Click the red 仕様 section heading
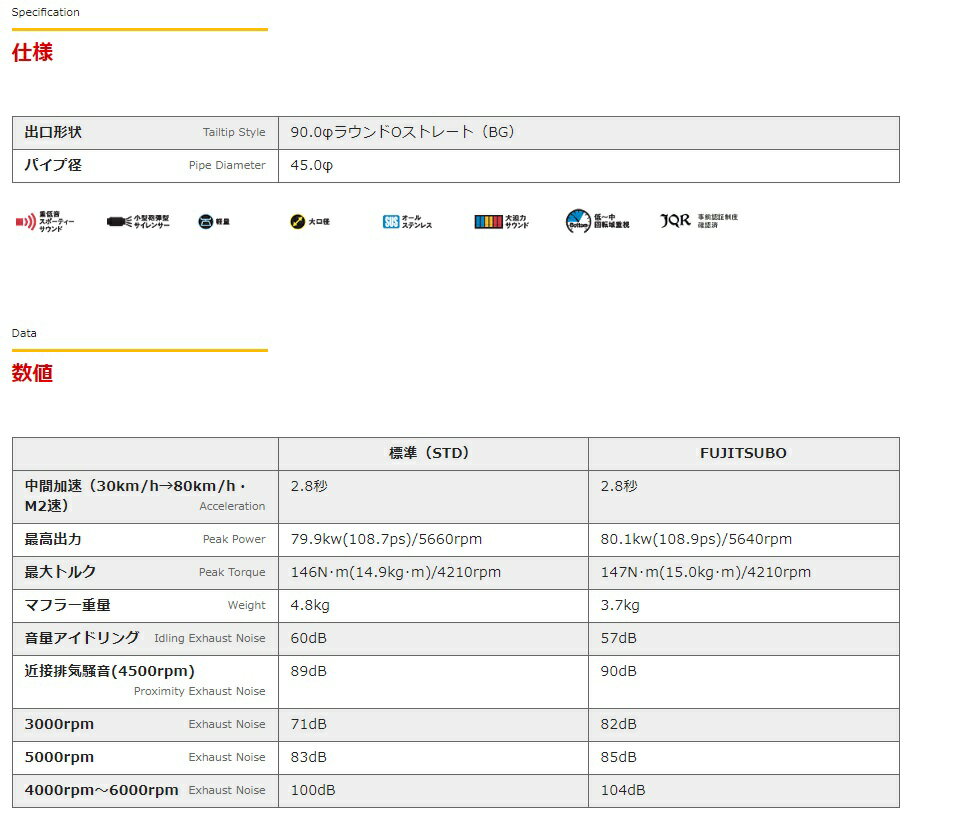 pos(32,53)
